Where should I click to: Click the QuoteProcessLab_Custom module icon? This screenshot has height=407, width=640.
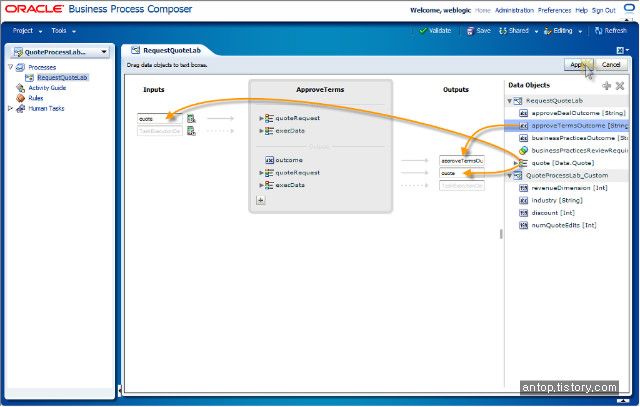tap(518, 176)
